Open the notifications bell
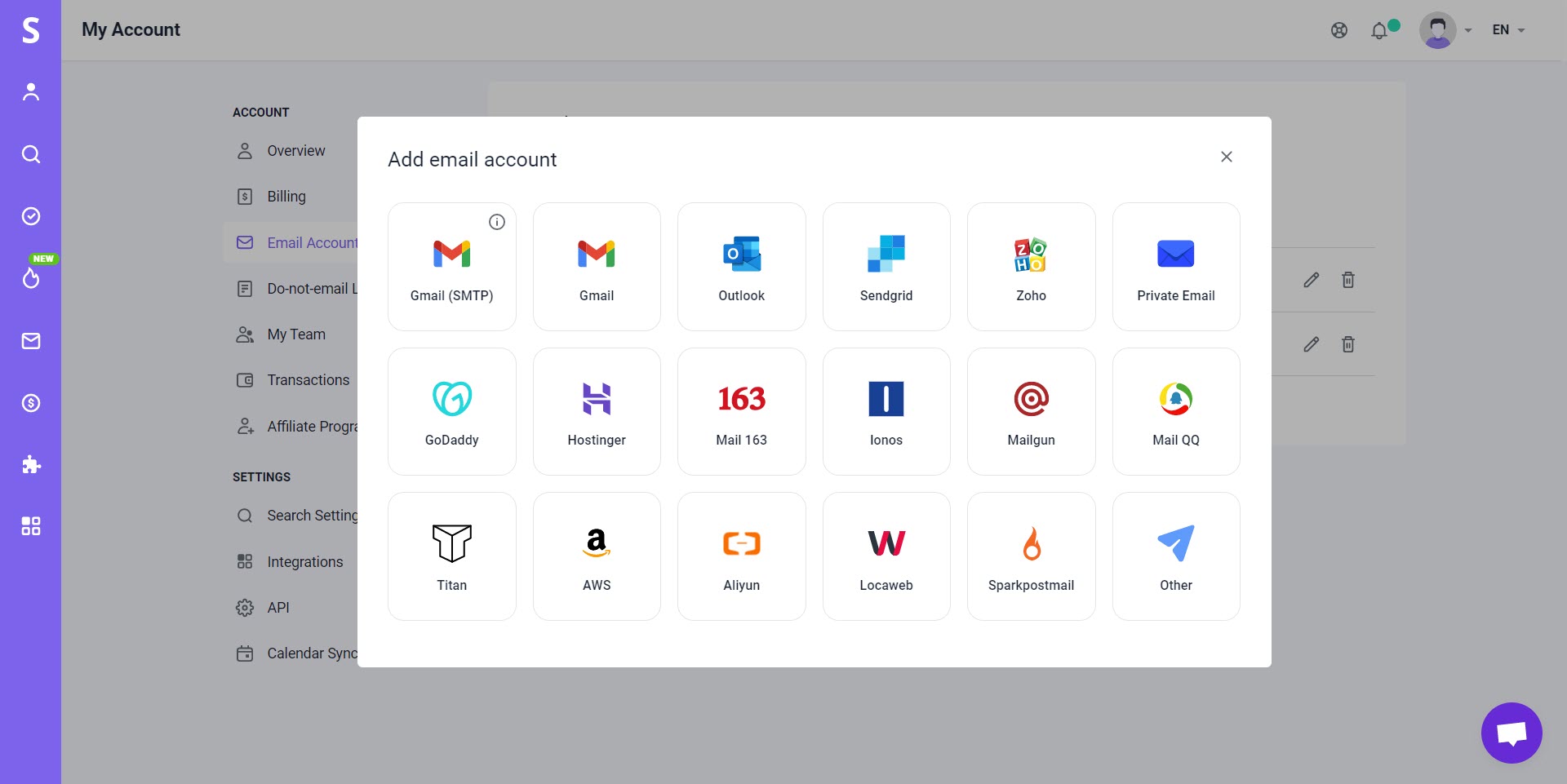This screenshot has height=784, width=1567. click(1379, 30)
